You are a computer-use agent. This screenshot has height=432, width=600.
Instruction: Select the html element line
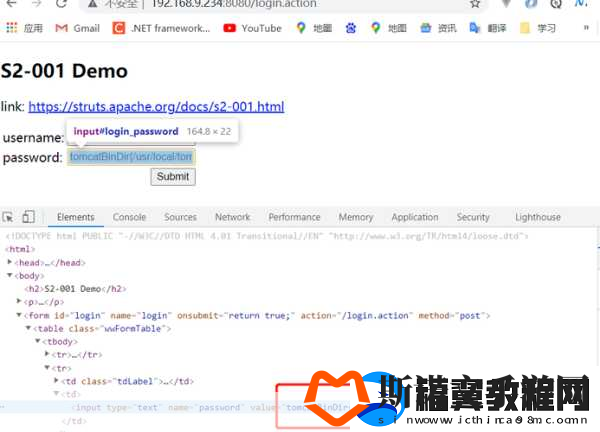click(20, 249)
